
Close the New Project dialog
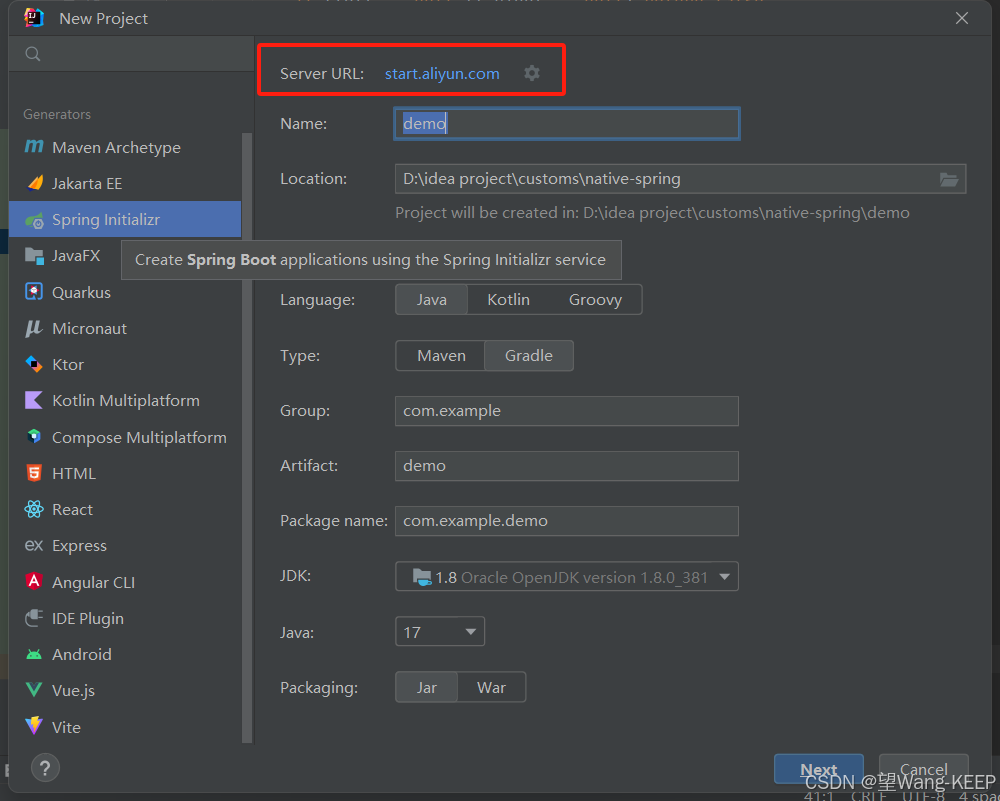[962, 18]
